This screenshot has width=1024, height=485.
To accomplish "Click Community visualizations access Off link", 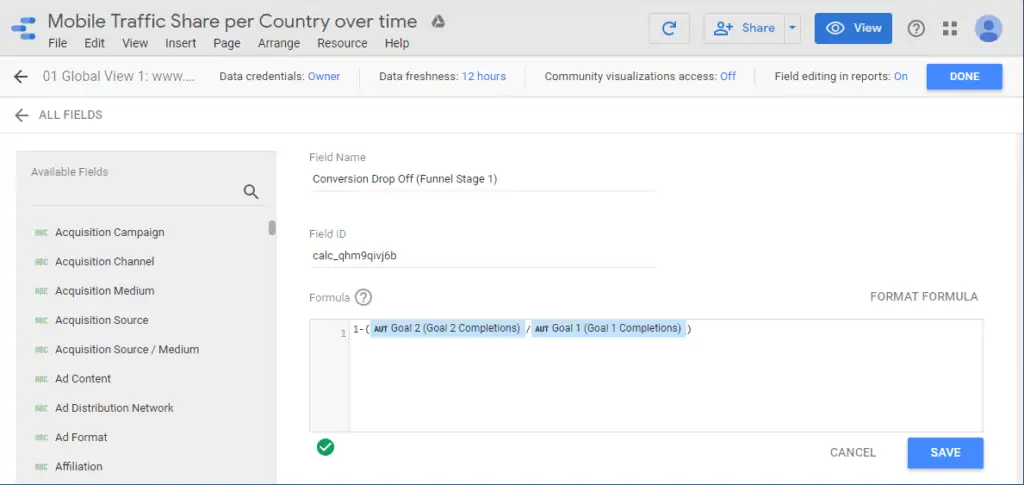I will click(728, 76).
